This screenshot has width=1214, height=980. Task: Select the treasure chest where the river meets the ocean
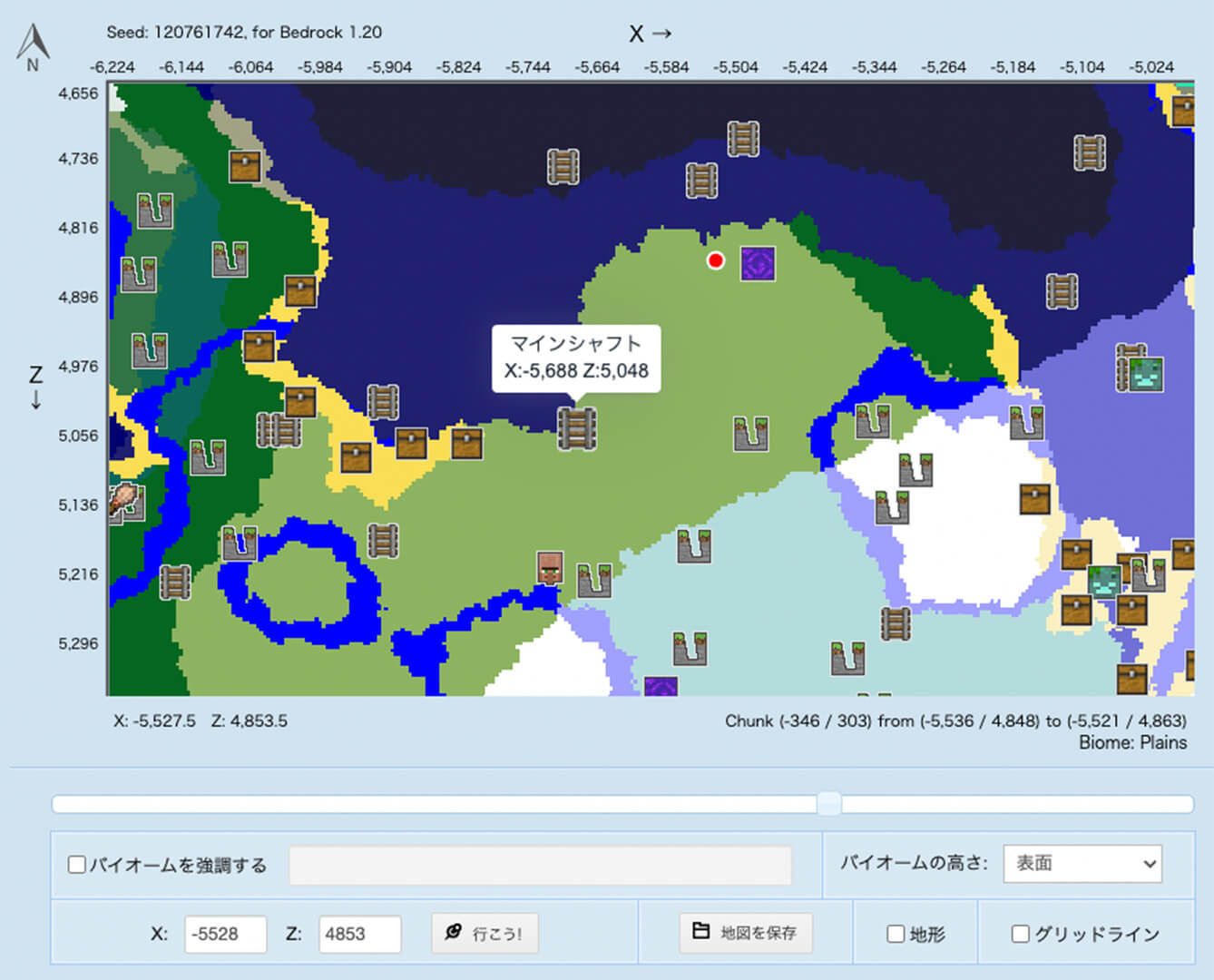click(259, 347)
